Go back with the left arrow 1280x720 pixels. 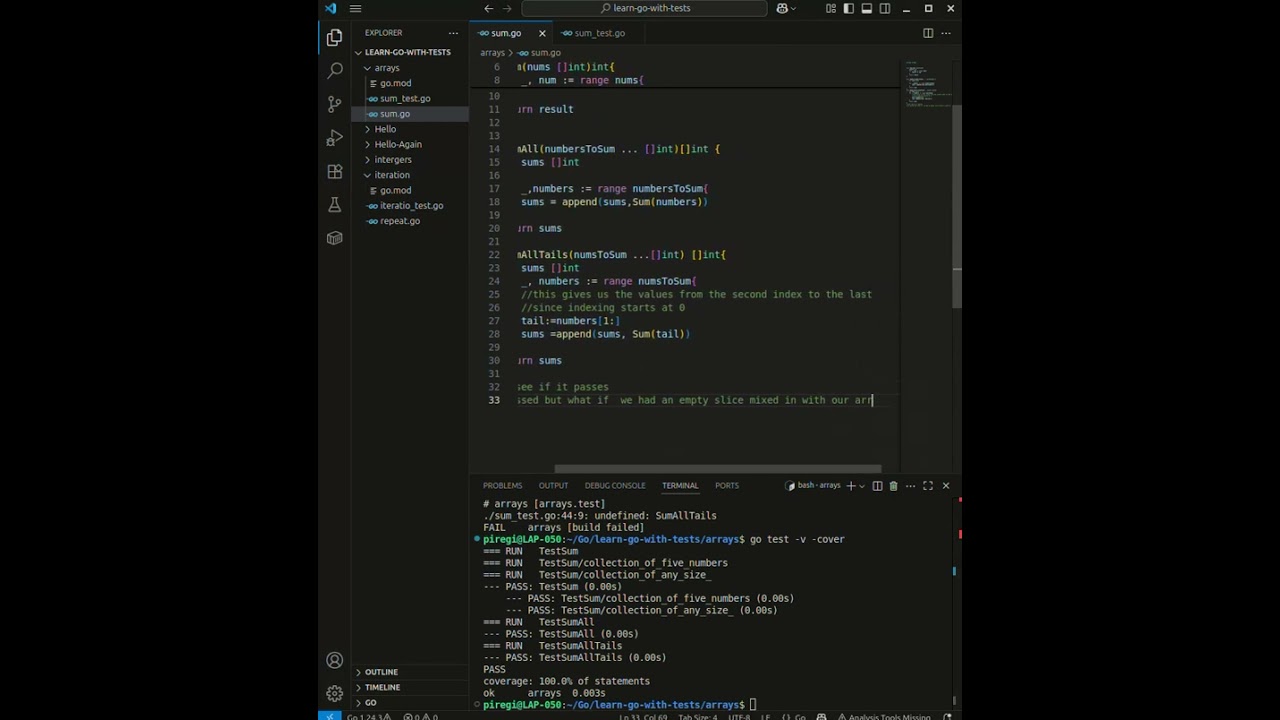488,8
